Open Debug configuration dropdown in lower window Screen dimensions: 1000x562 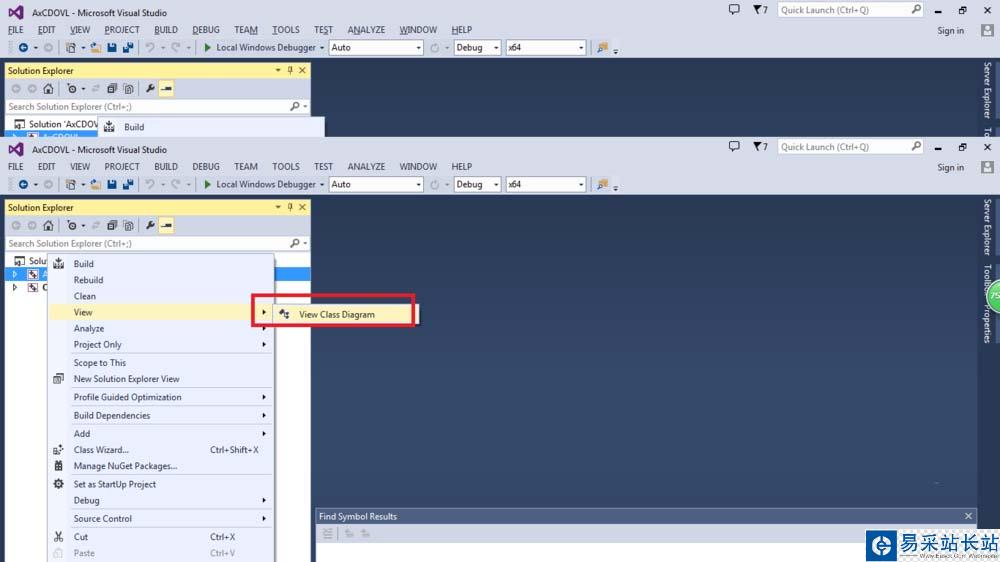pos(477,184)
